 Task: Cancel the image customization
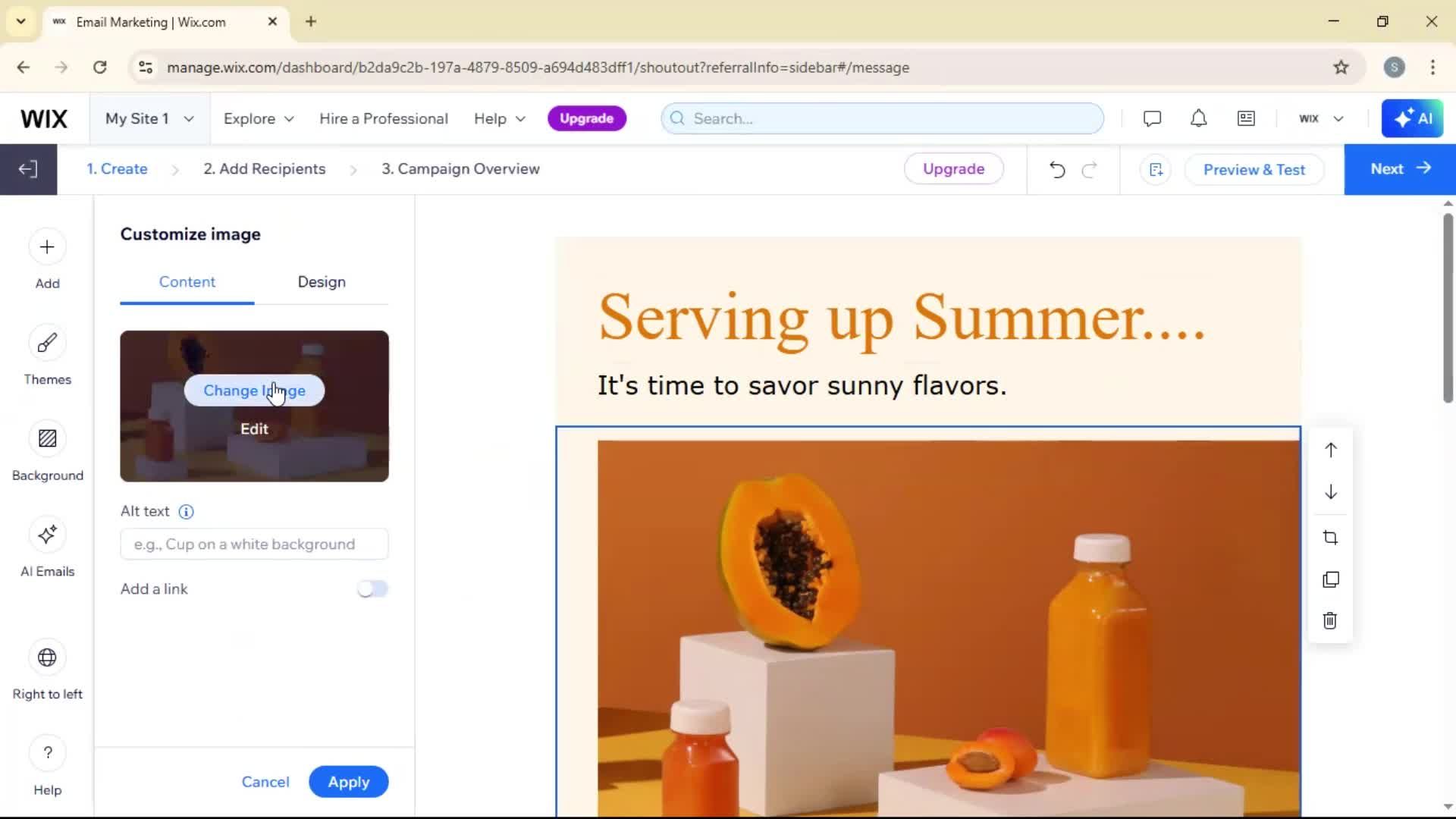point(265,782)
